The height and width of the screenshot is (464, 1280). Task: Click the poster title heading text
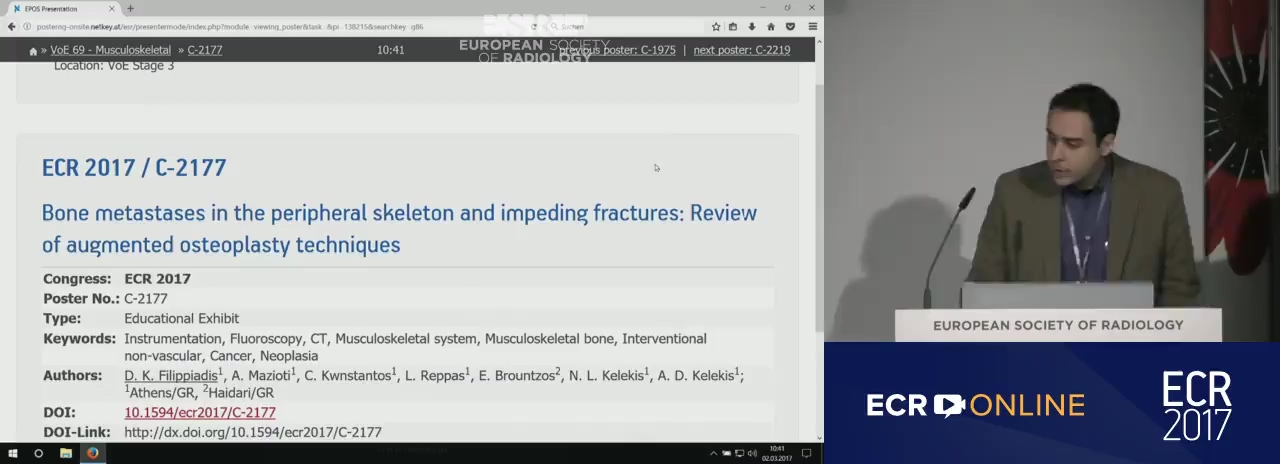[399, 228]
